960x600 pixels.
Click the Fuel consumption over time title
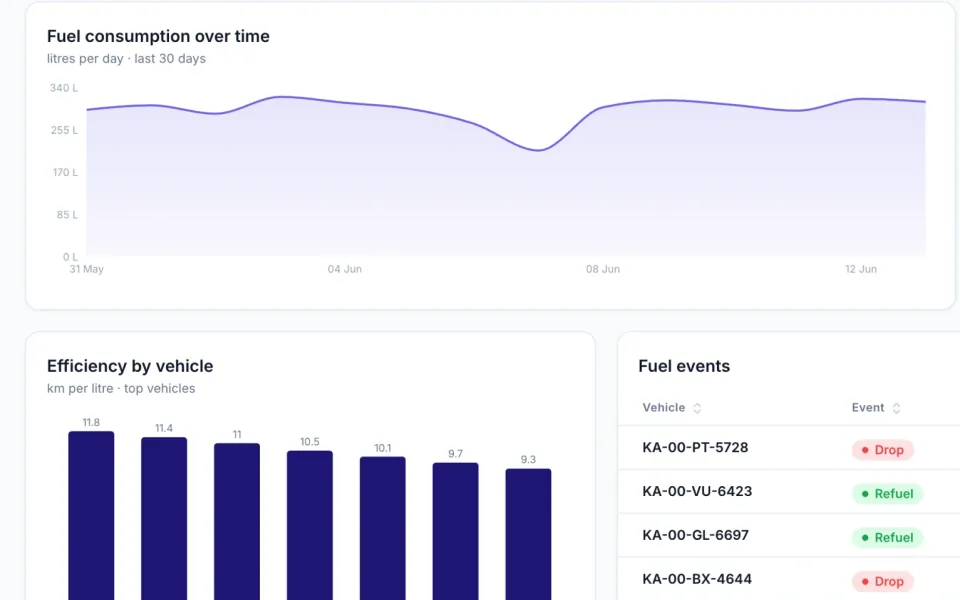click(158, 36)
